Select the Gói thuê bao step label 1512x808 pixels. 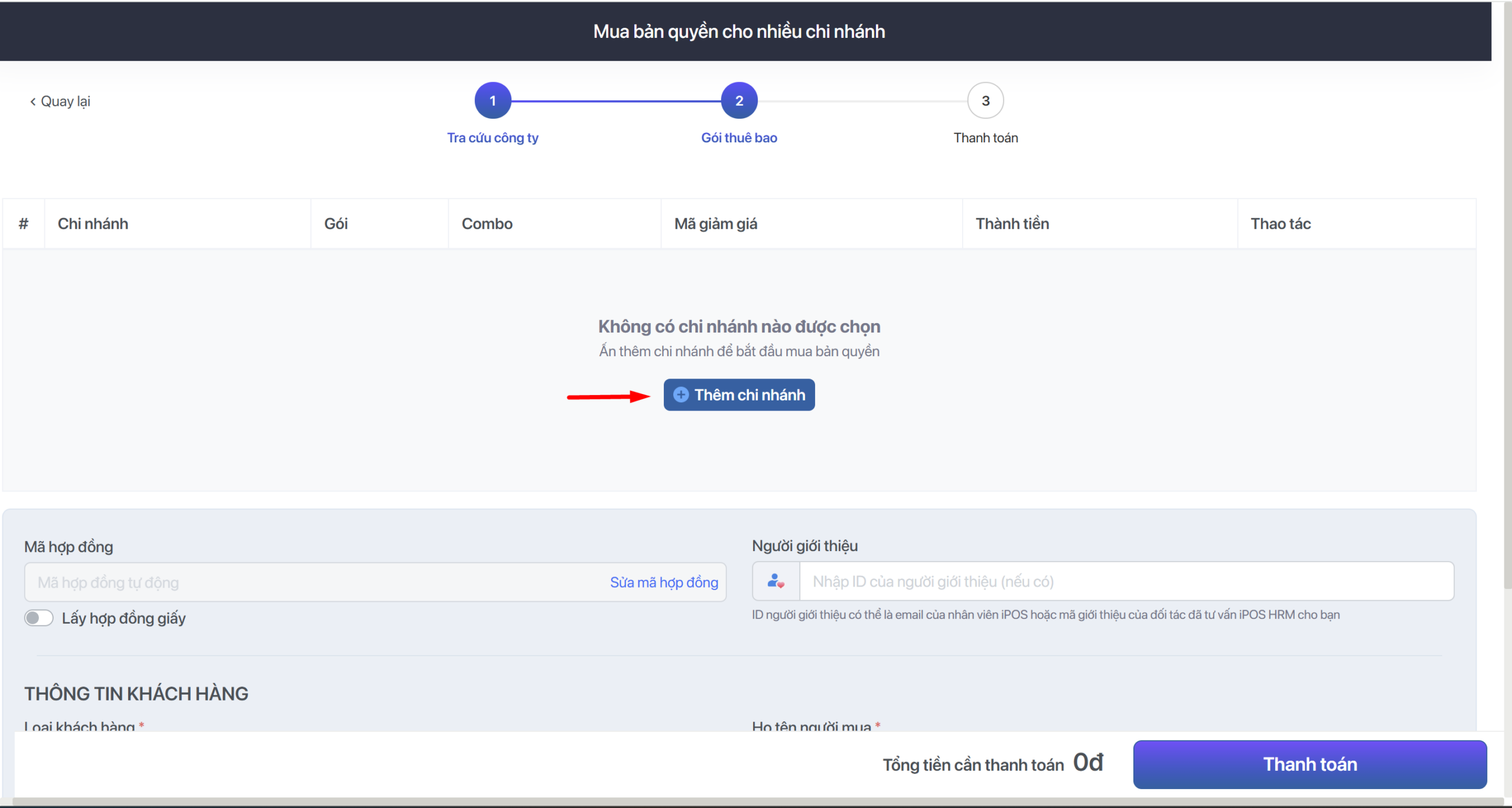pos(739,138)
